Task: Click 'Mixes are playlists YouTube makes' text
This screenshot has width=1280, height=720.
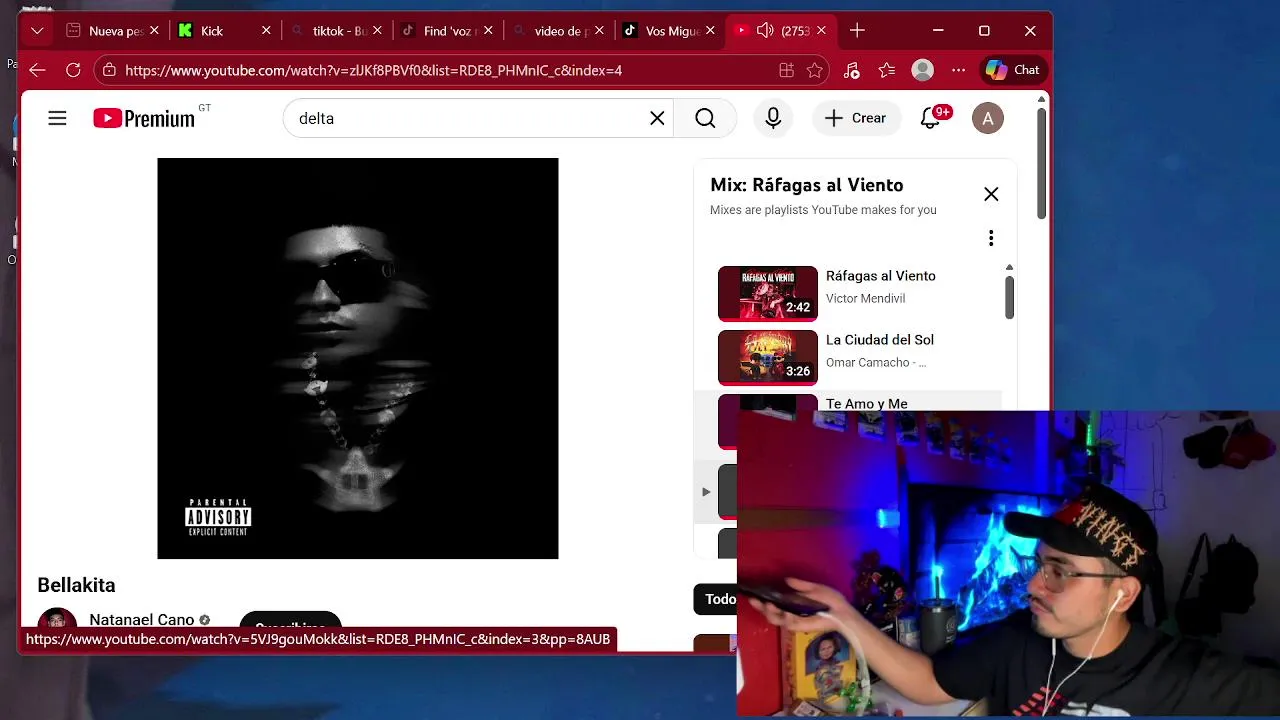Action: point(823,210)
